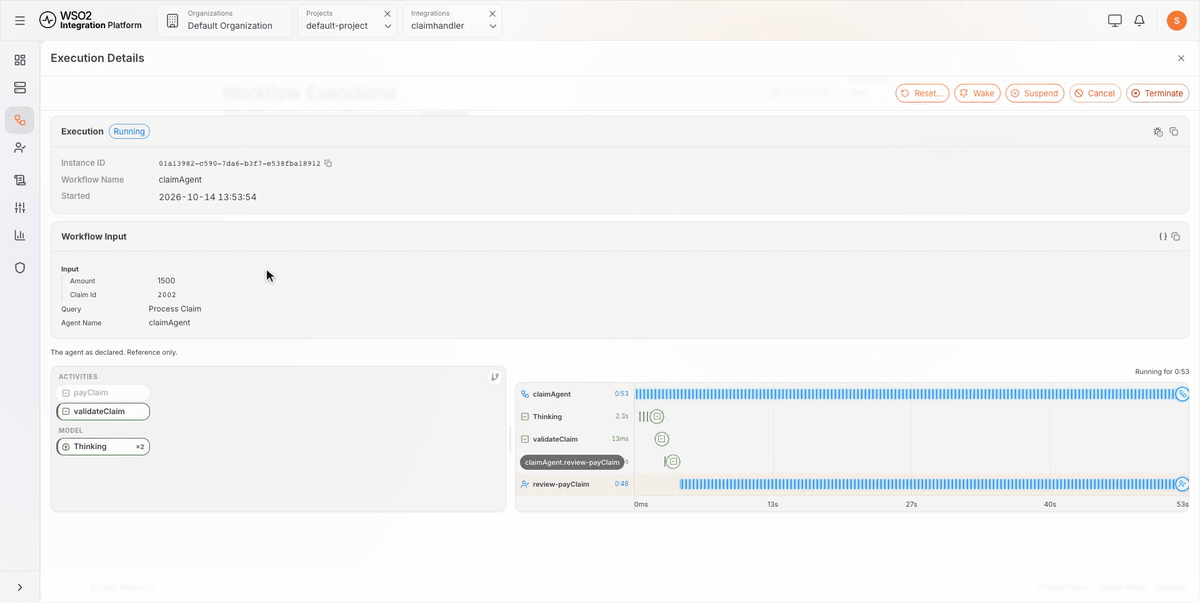The height and width of the screenshot is (603, 1200).
Task: Select the Started timestamp 2026-10-14 13:53:54
Action: click(x=208, y=197)
